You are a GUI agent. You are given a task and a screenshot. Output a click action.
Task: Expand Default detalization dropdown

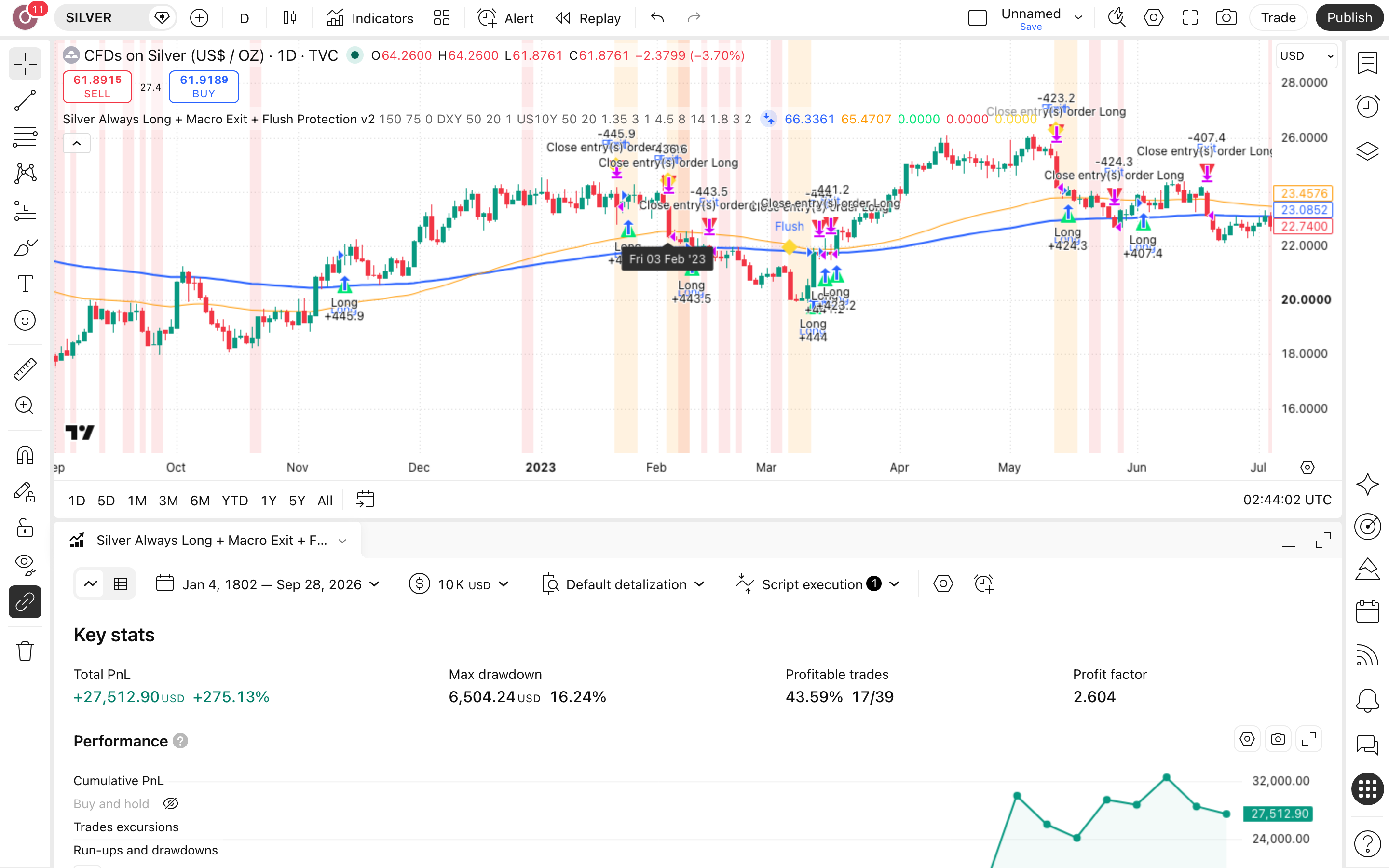(x=623, y=584)
